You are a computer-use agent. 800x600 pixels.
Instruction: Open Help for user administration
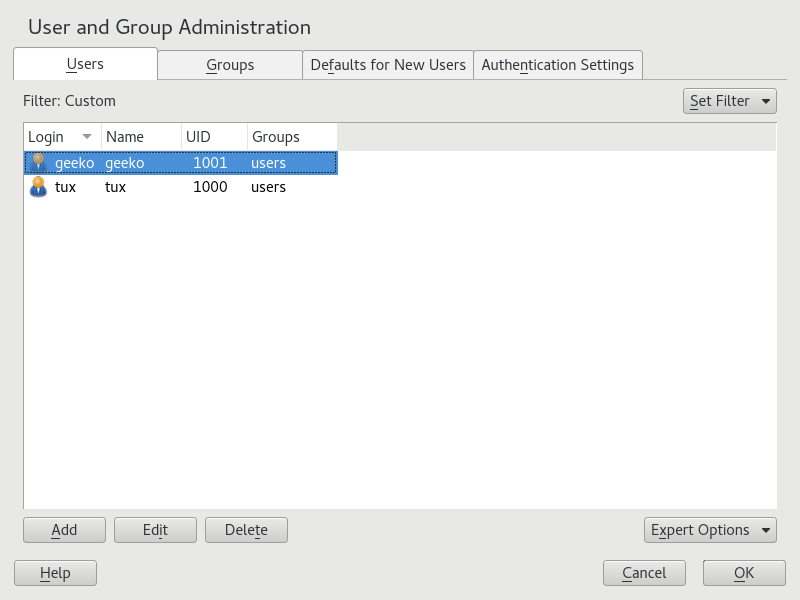coord(55,573)
